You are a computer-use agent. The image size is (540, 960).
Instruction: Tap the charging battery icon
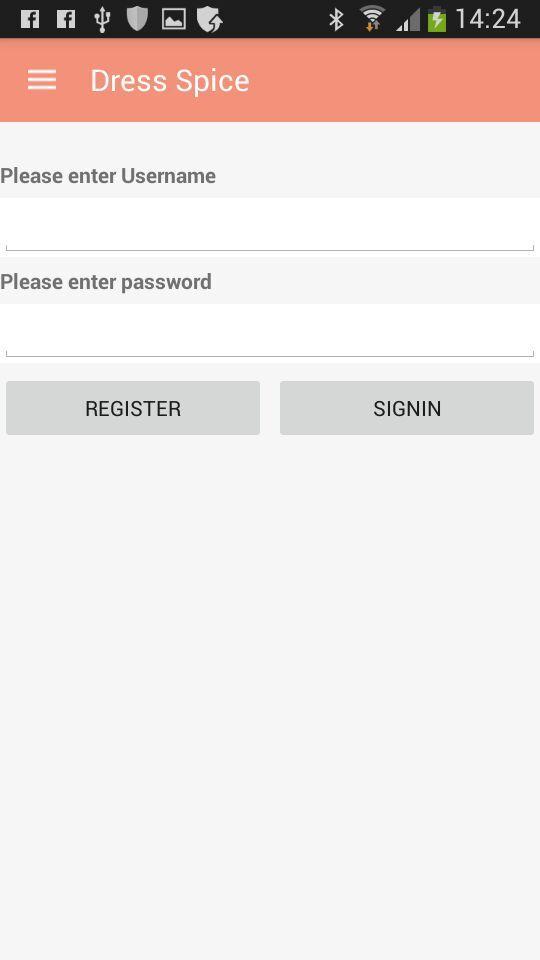437,19
